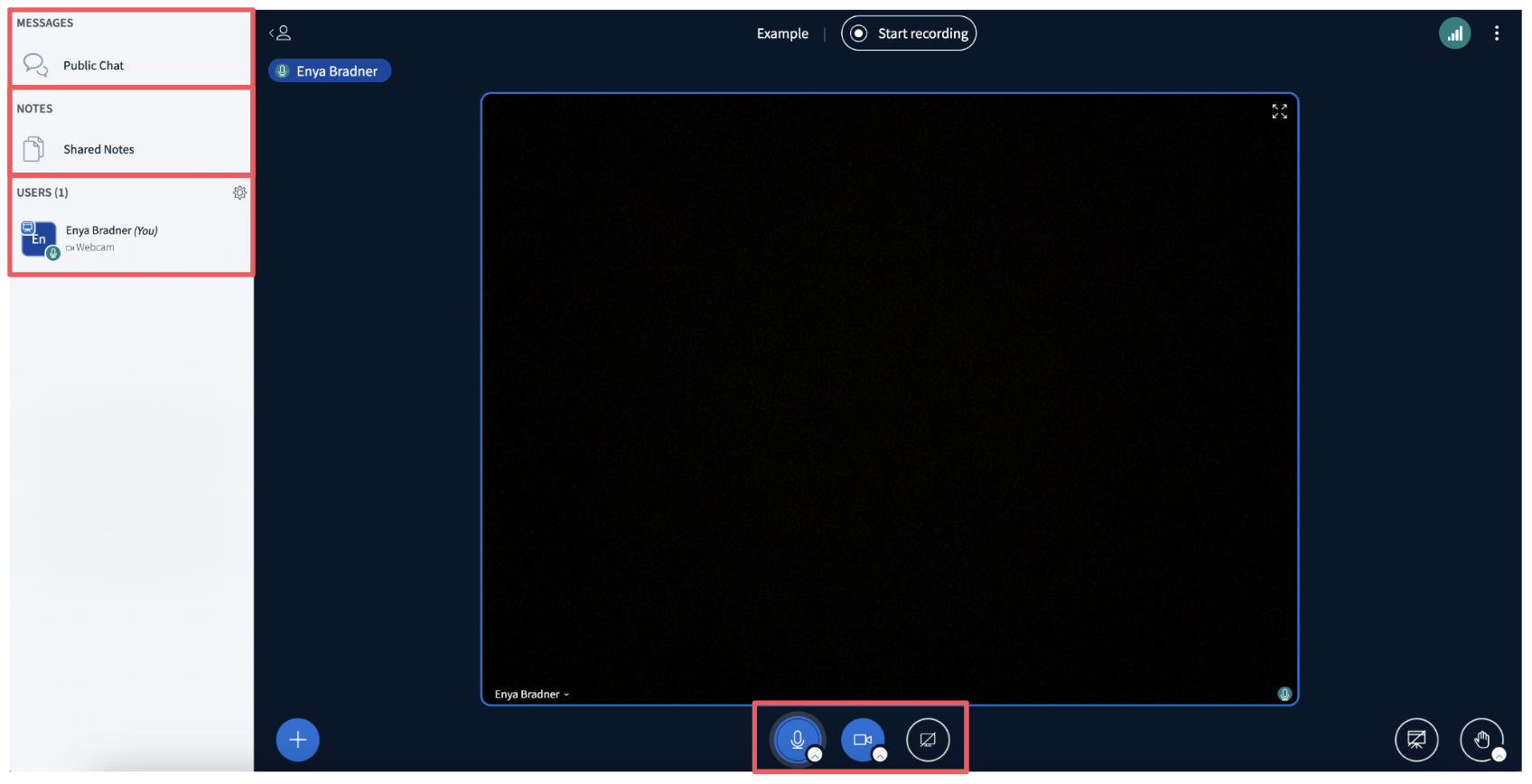1532x784 pixels.
Task: Click the MESSAGES section heading
Action: click(x=45, y=23)
